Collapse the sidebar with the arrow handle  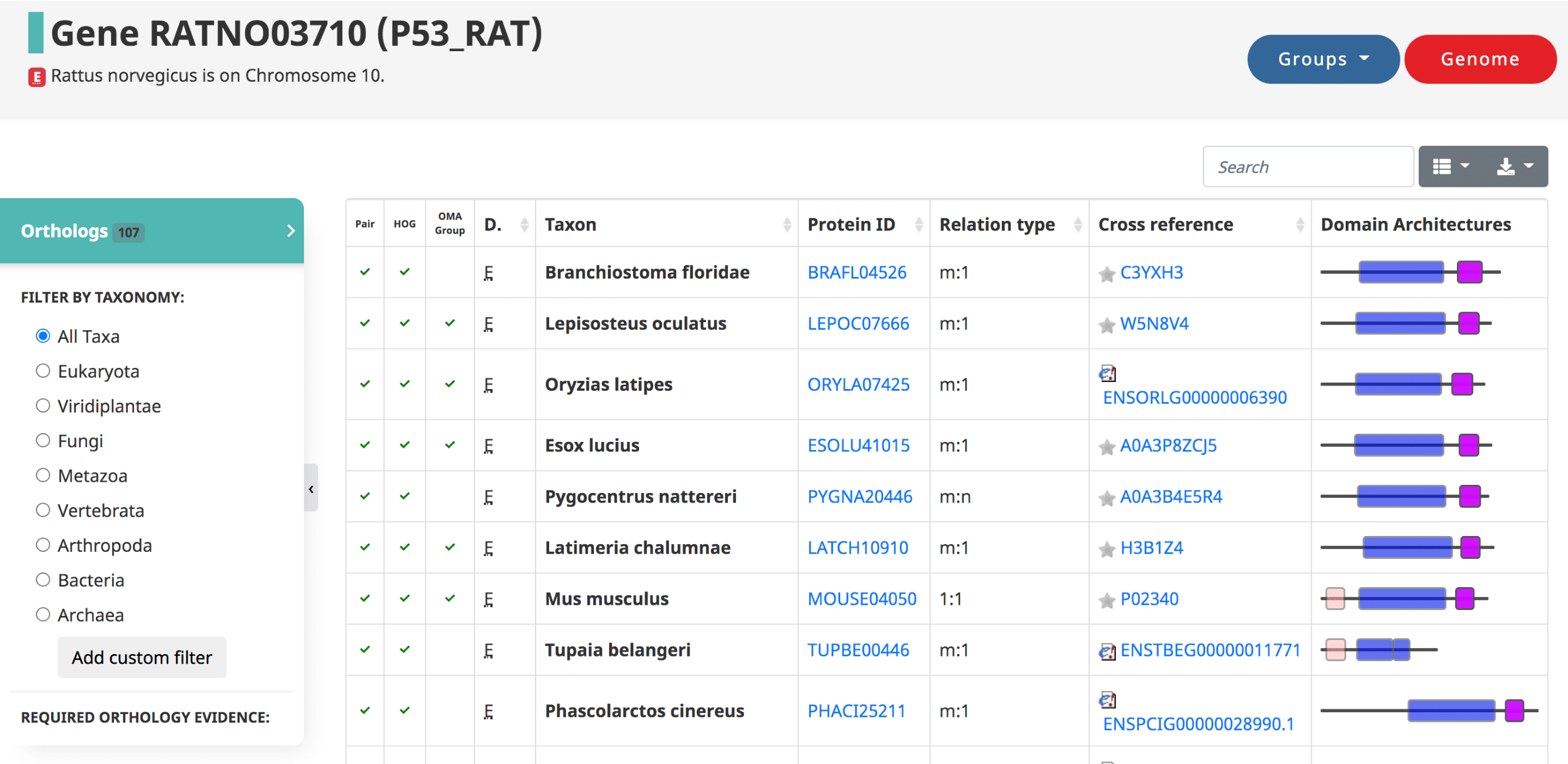(x=311, y=488)
